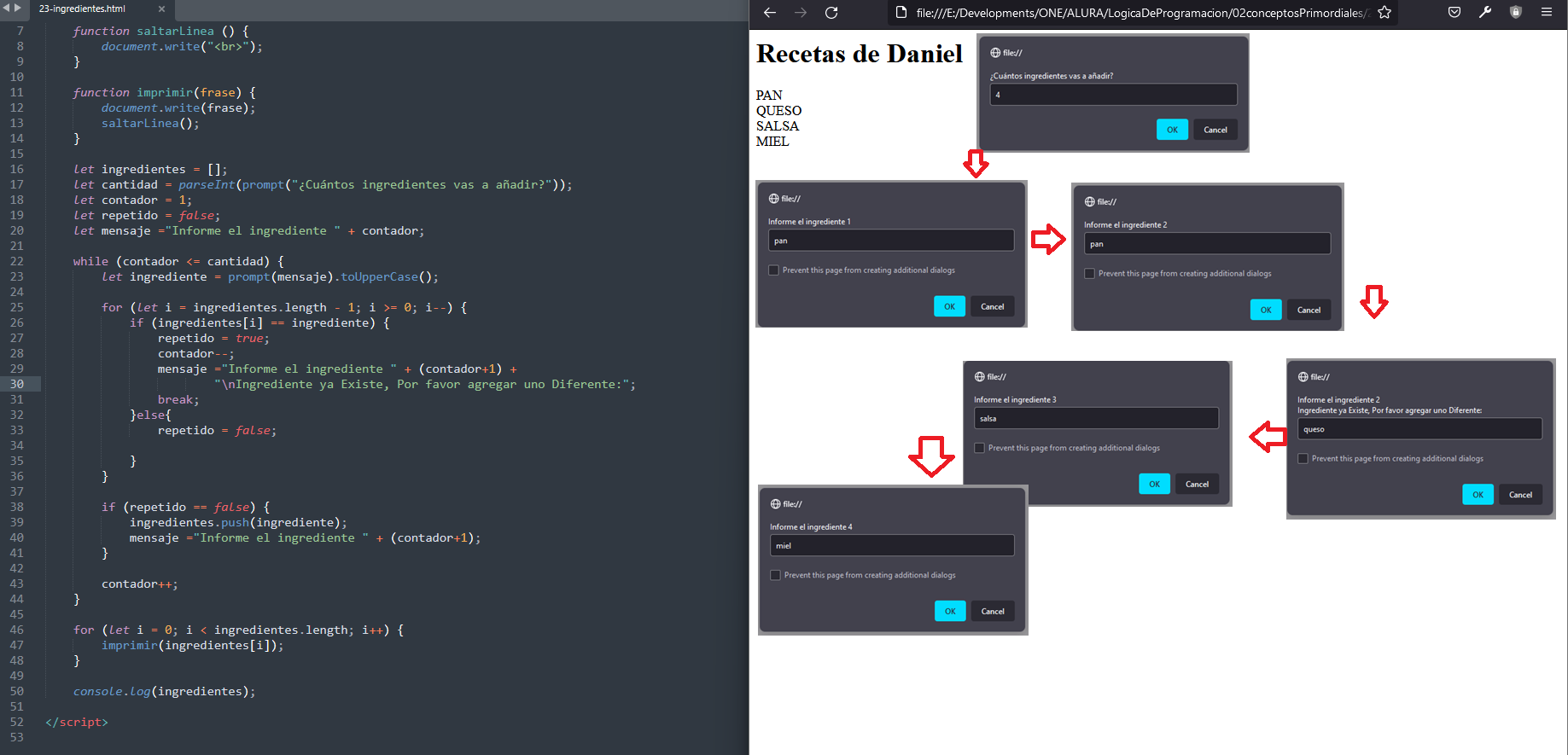
Task: Click the '}else{' code line
Action: pyautogui.click(x=150, y=415)
